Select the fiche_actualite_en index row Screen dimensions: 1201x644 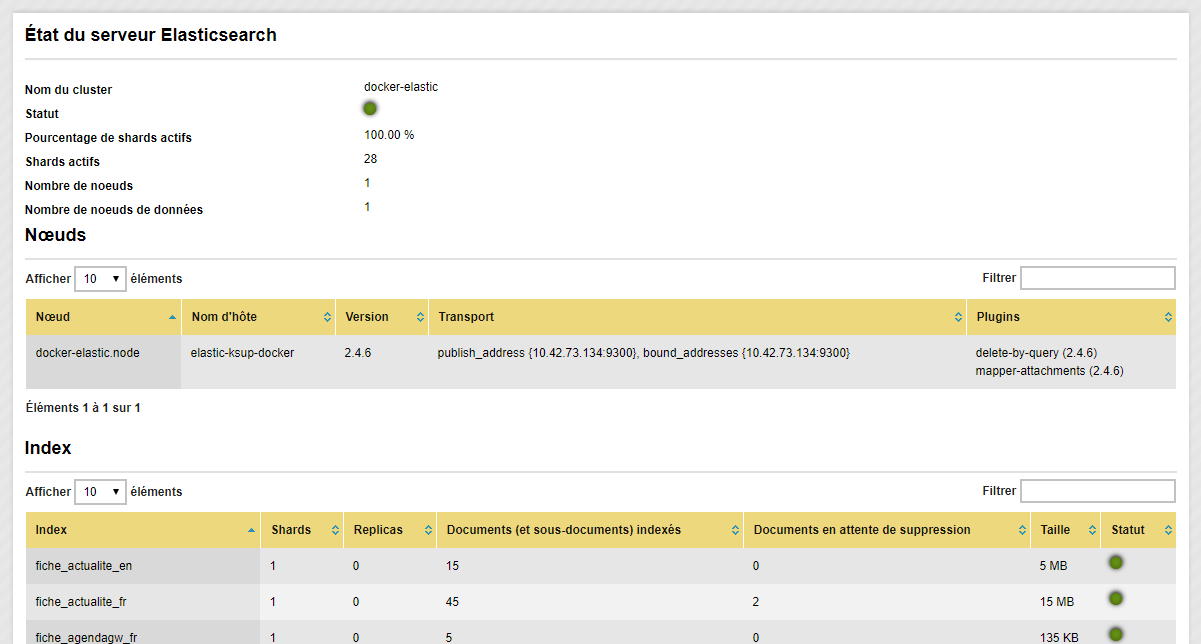click(601, 566)
